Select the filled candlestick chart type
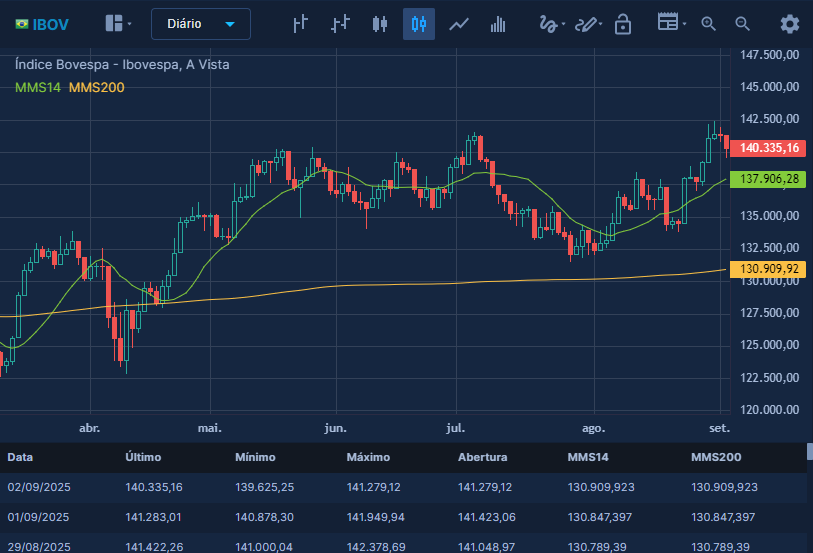The image size is (813, 553). point(379,24)
